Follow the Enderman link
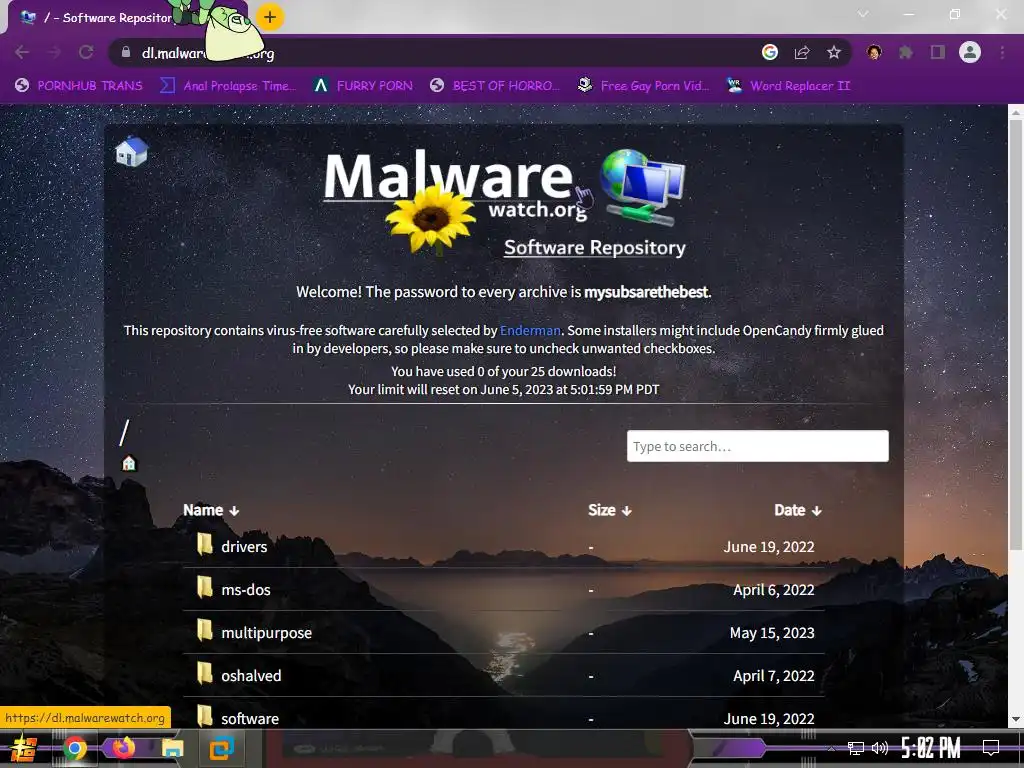1024x768 pixels. coord(530,330)
